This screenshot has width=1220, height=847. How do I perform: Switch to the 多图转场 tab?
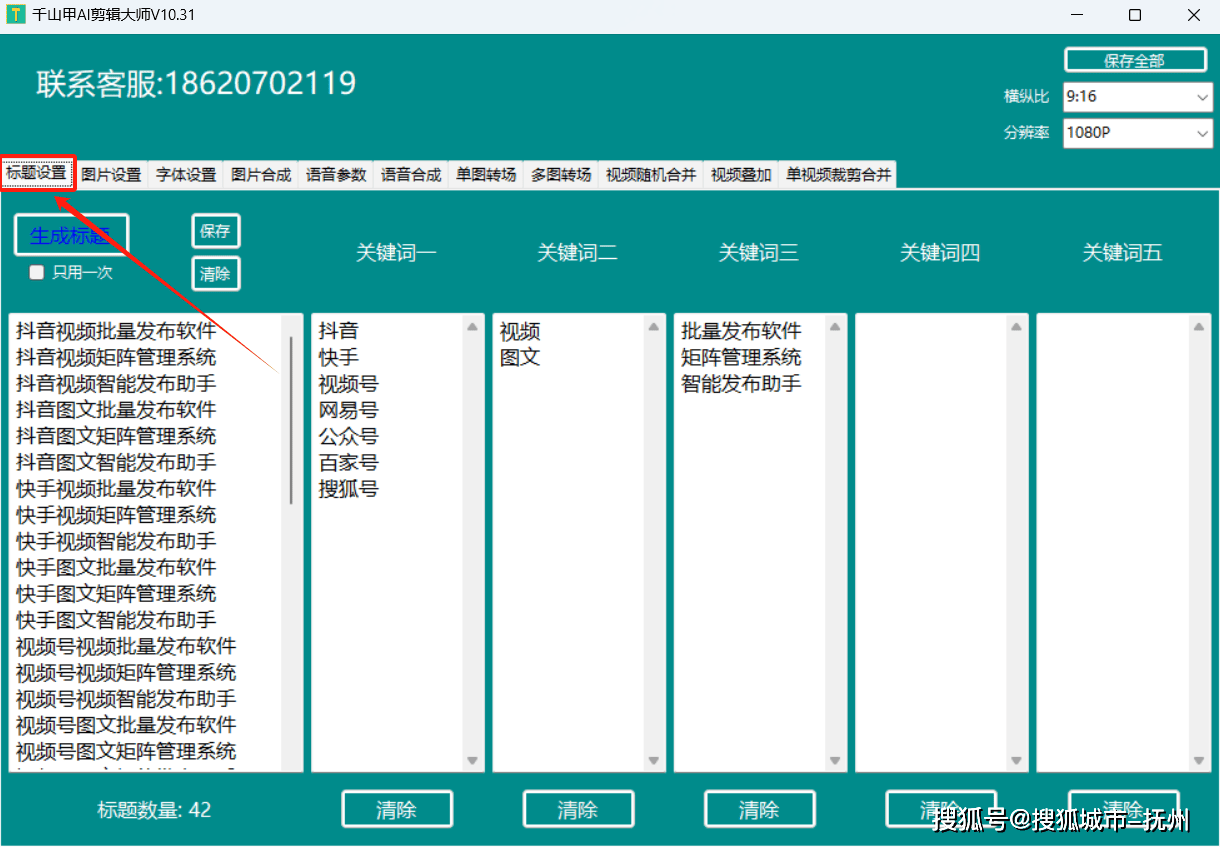click(x=559, y=173)
